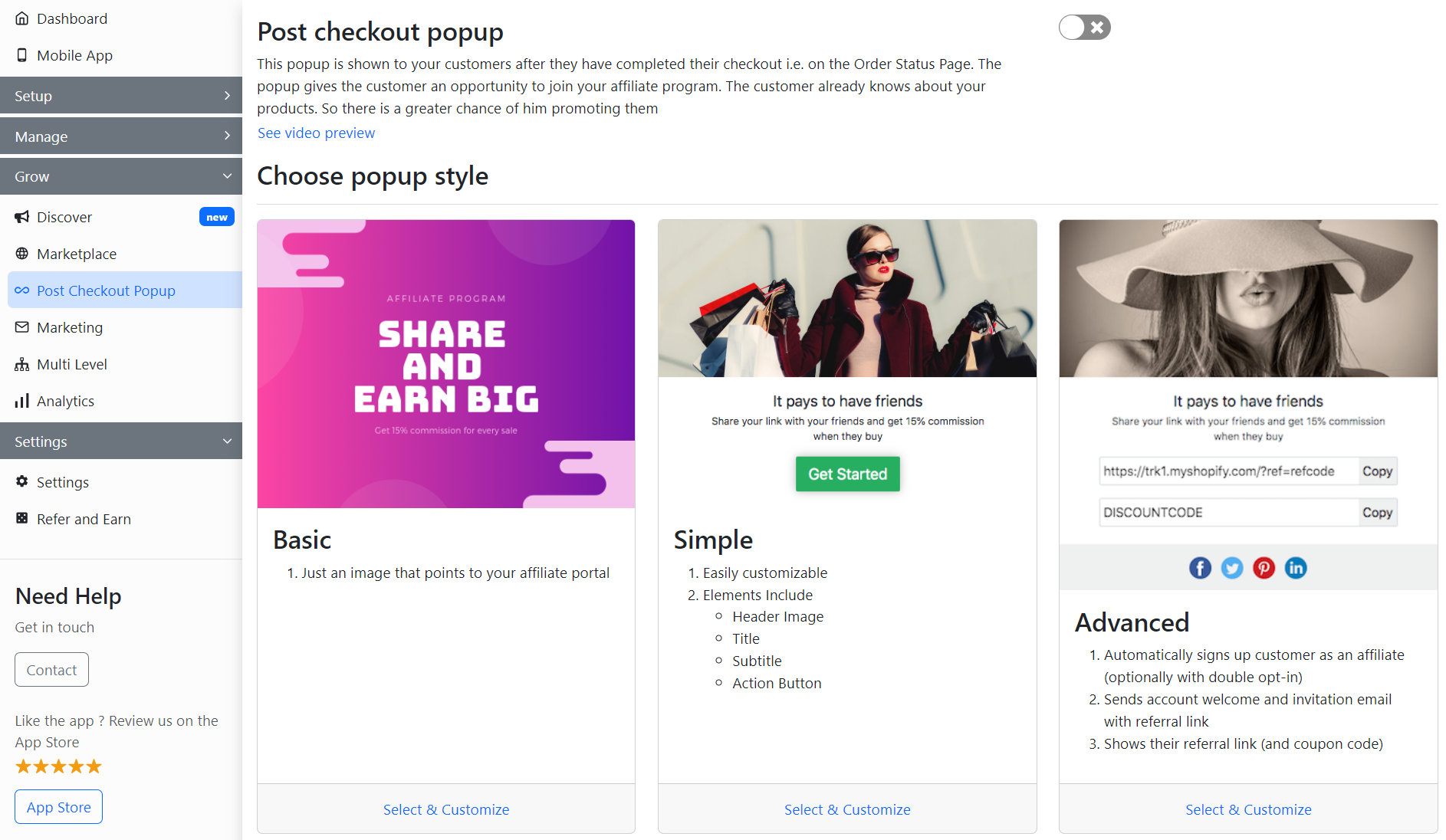The image size is (1446, 840).
Task: Click the Analytics bar chart icon
Action: coord(22,401)
